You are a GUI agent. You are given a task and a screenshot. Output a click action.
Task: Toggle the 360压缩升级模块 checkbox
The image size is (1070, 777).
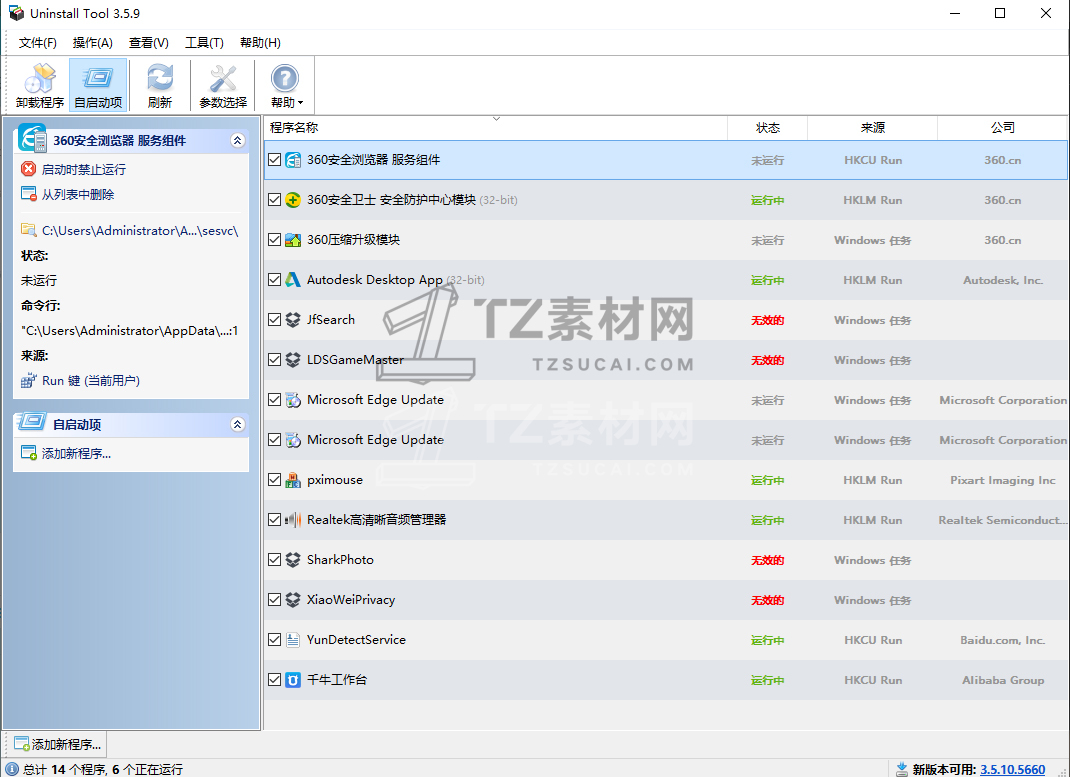(274, 239)
